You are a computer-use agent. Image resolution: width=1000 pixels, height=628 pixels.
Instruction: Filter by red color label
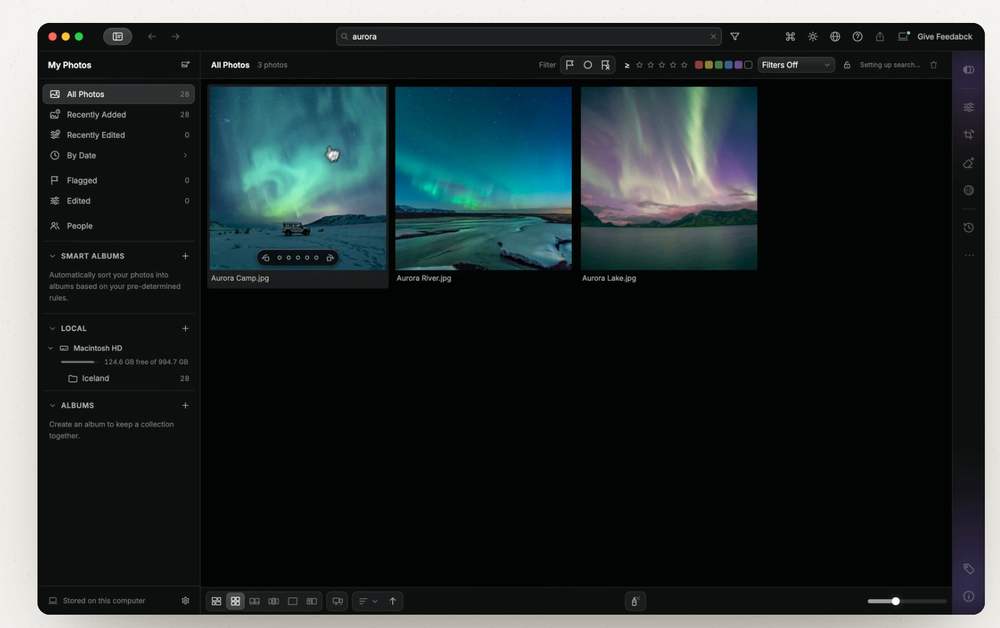tap(699, 65)
